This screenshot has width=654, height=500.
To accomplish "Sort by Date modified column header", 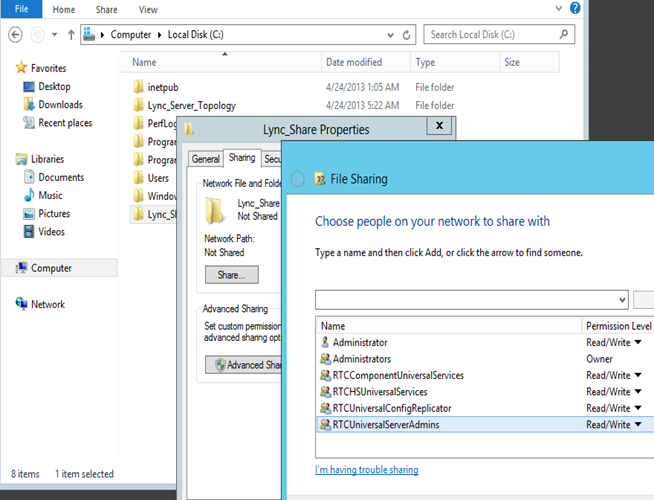I will tap(366, 62).
